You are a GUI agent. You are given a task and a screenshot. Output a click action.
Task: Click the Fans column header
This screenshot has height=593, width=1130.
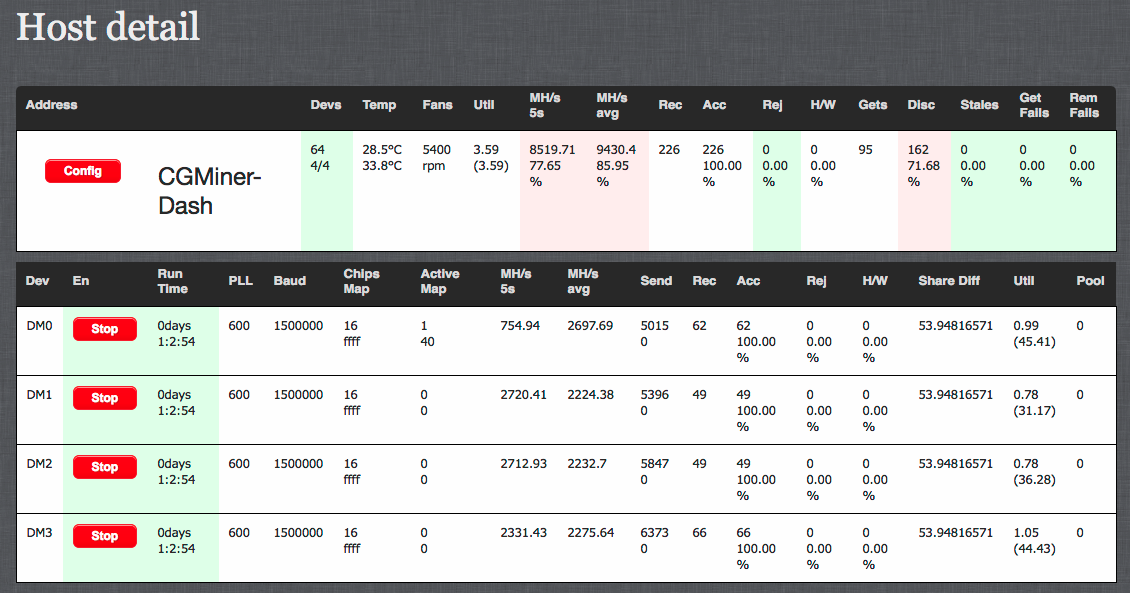pos(437,104)
